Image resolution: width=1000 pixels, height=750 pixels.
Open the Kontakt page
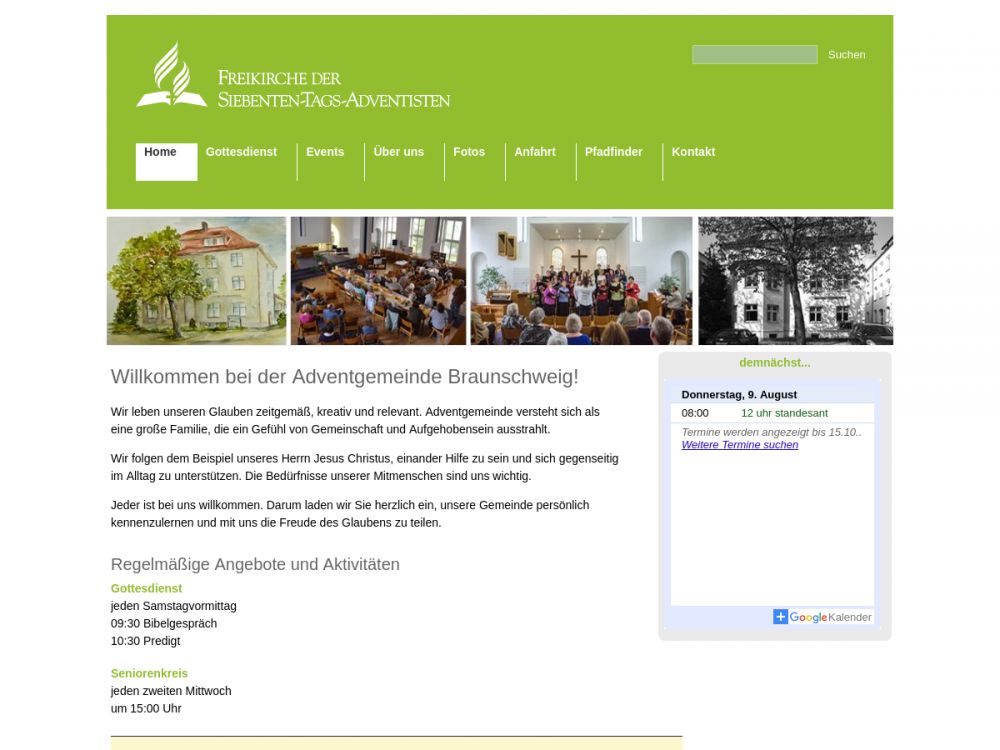693,153
